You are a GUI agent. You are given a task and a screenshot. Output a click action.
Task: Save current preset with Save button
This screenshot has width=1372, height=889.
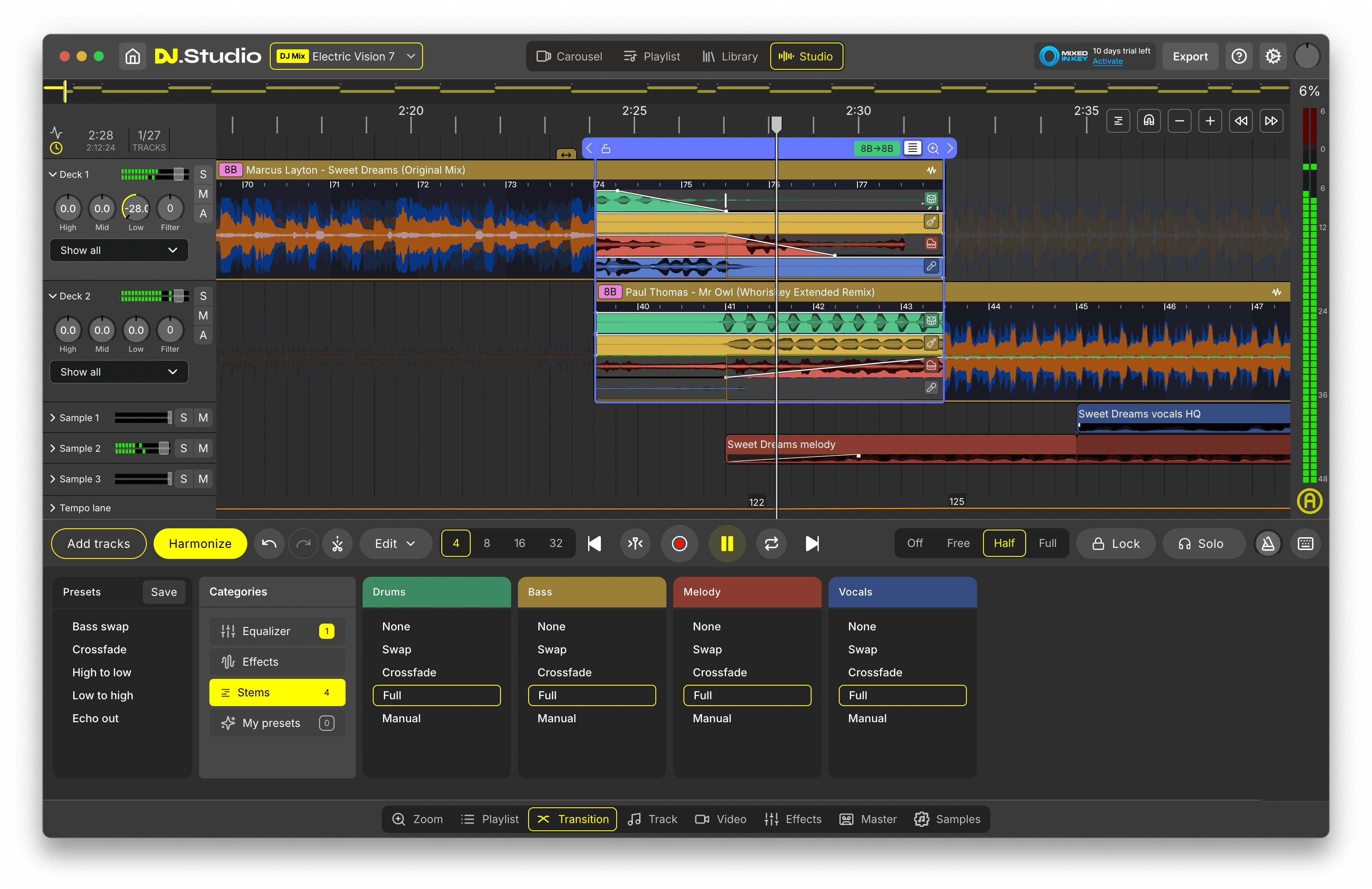pos(164,592)
